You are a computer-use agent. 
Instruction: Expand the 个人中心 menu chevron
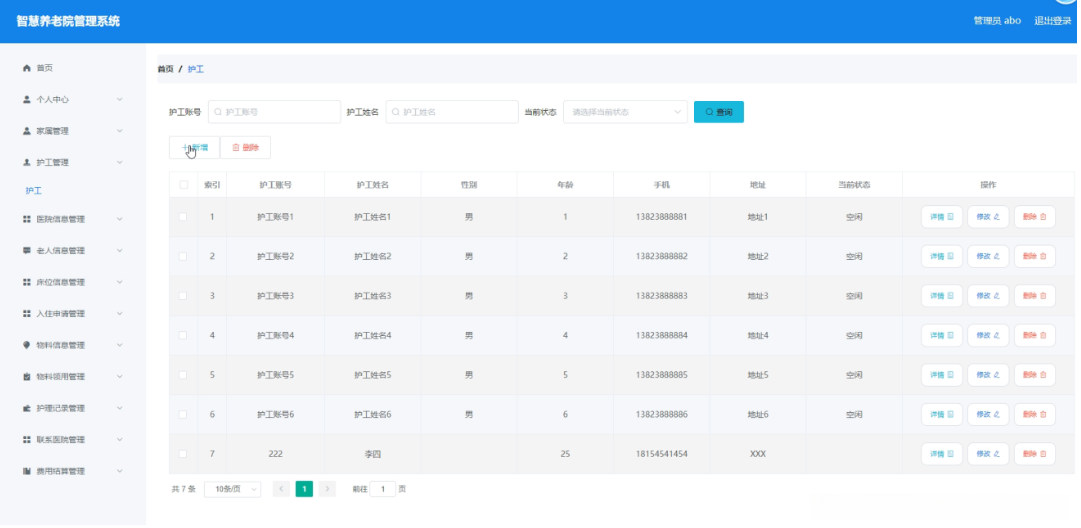click(120, 99)
